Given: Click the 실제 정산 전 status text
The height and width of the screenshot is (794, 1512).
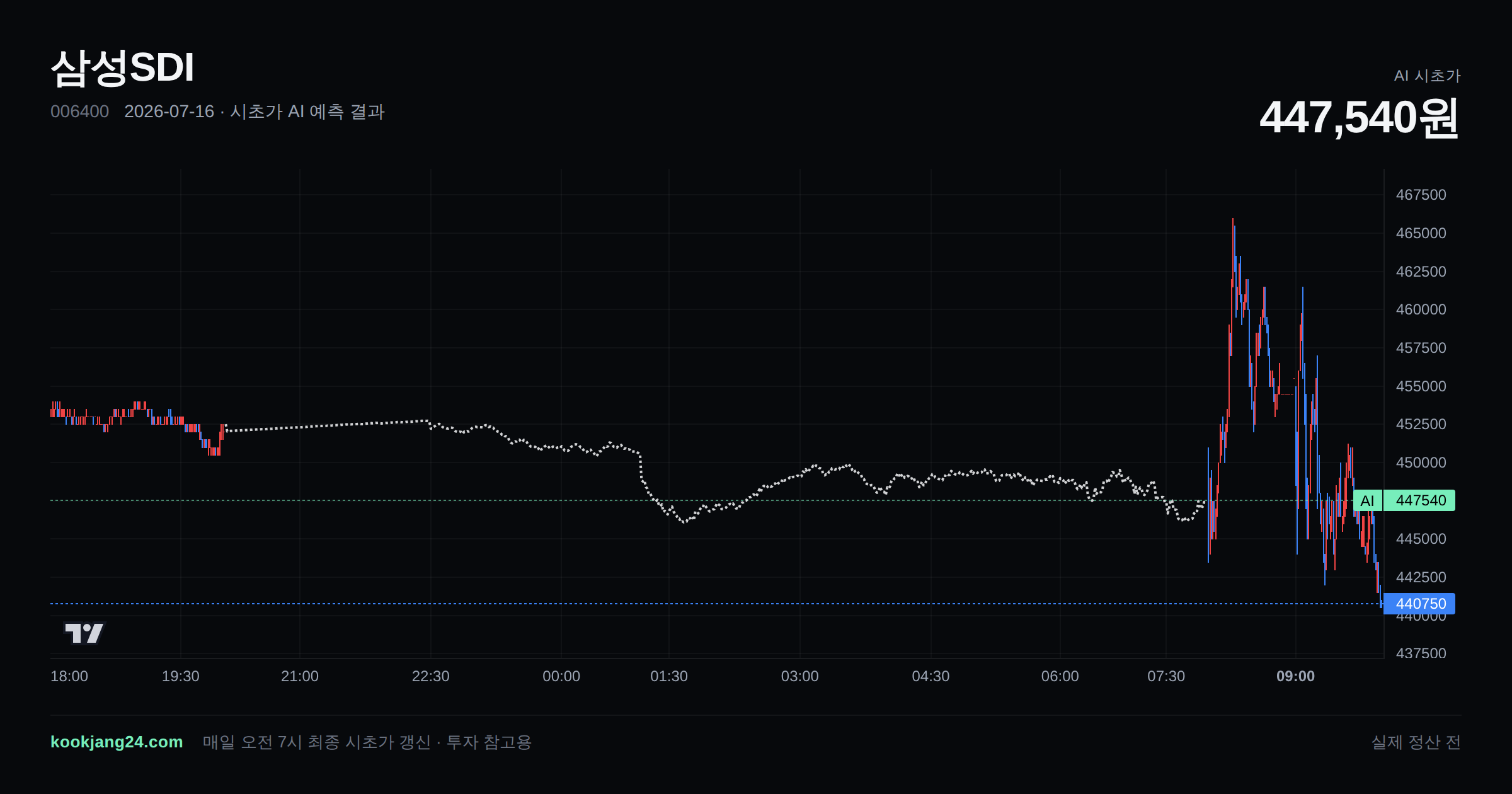Looking at the screenshot, I should pyautogui.click(x=1416, y=742).
